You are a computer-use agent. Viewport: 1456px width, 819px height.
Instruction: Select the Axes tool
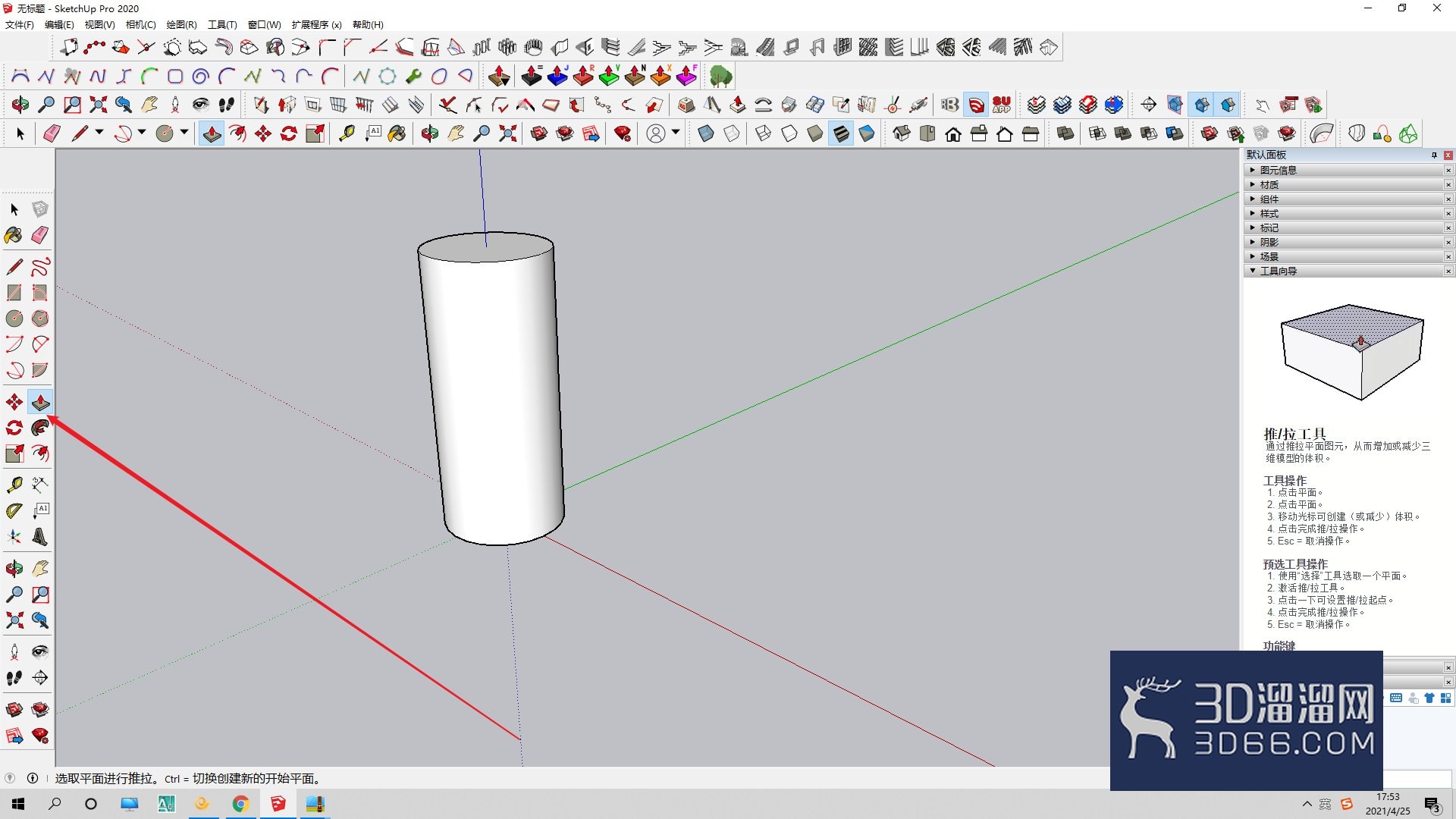pos(14,537)
